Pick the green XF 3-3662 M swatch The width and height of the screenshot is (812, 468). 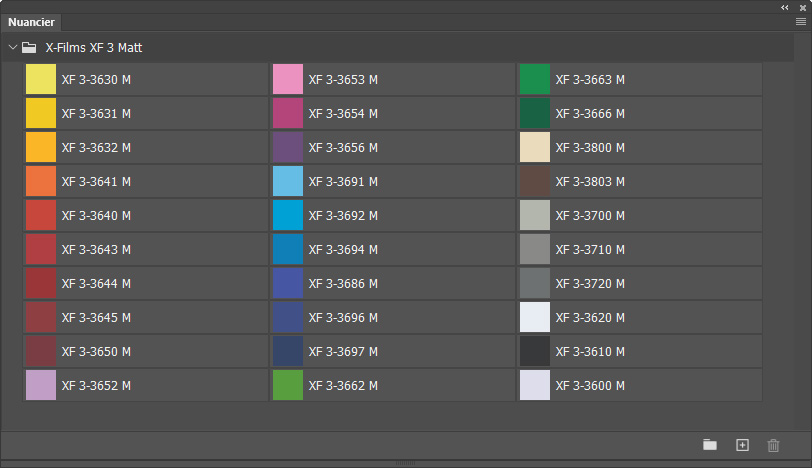[x=288, y=385]
